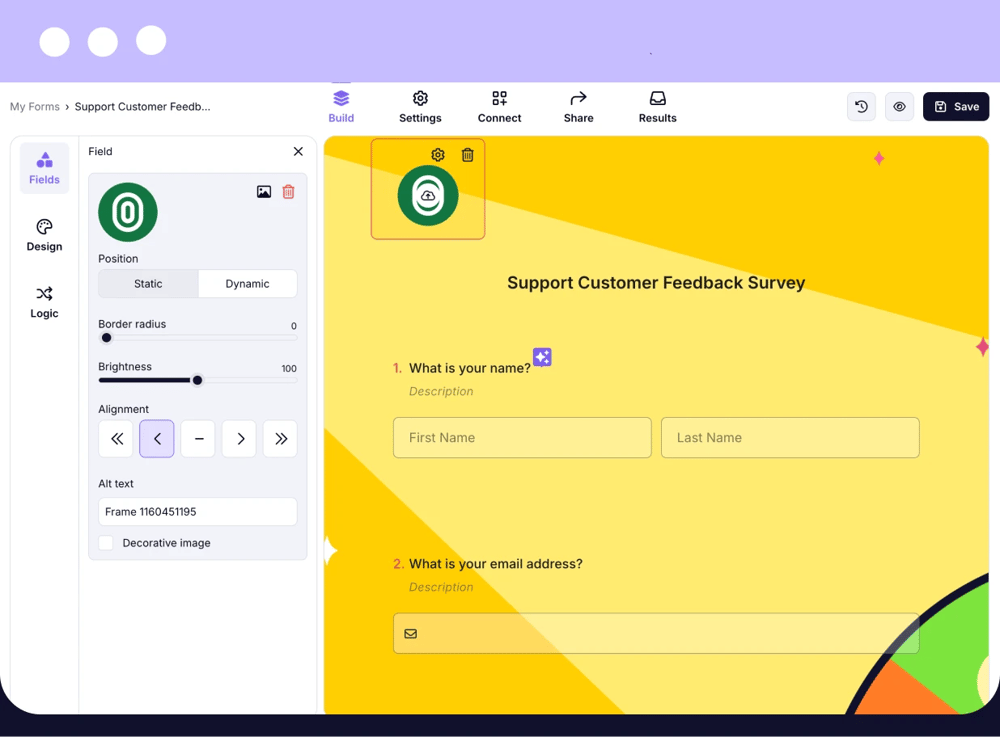The height and width of the screenshot is (737, 1000).
Task: Open settings gear above the logo on canvas
Action: point(437,155)
